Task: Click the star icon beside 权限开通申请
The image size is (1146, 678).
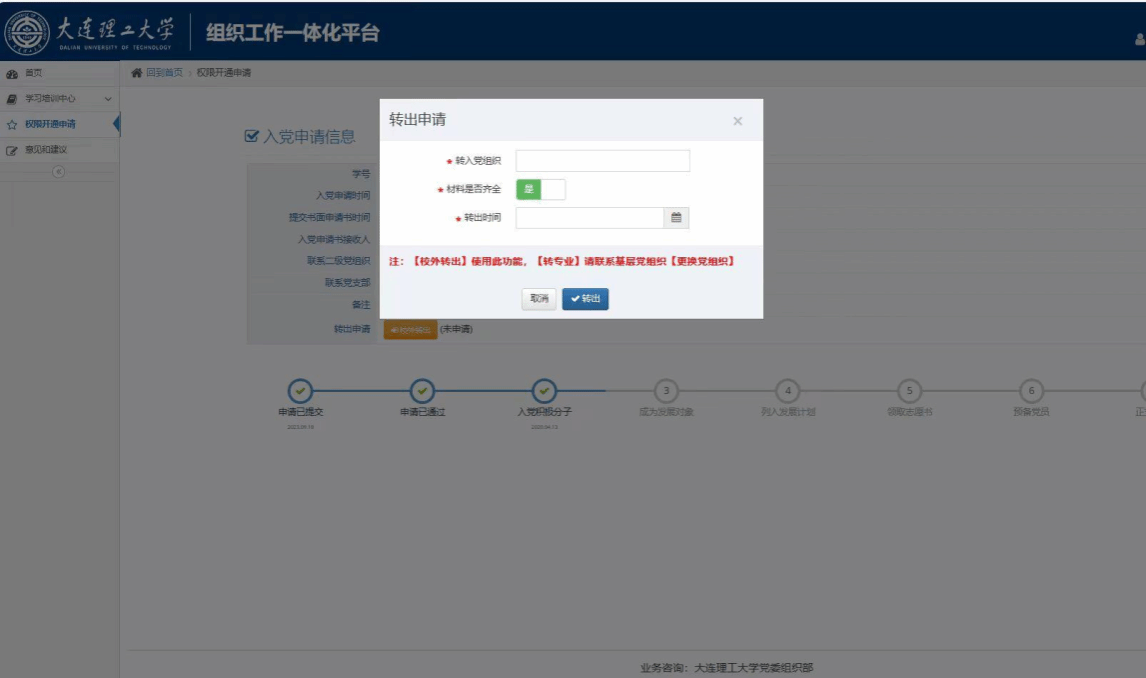Action: (12, 125)
